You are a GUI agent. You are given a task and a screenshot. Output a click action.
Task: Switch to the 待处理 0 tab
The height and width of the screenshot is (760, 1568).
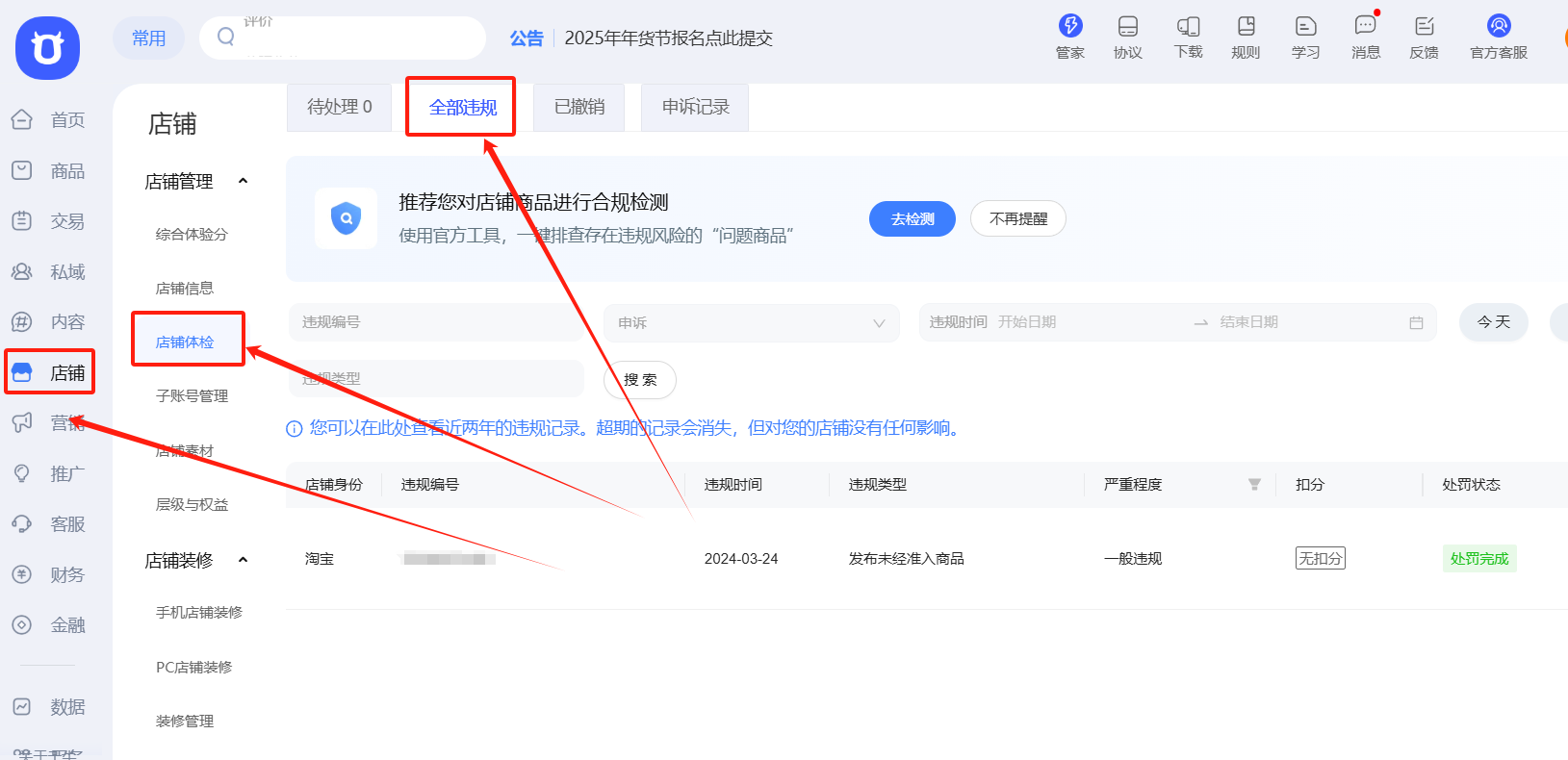(x=340, y=107)
